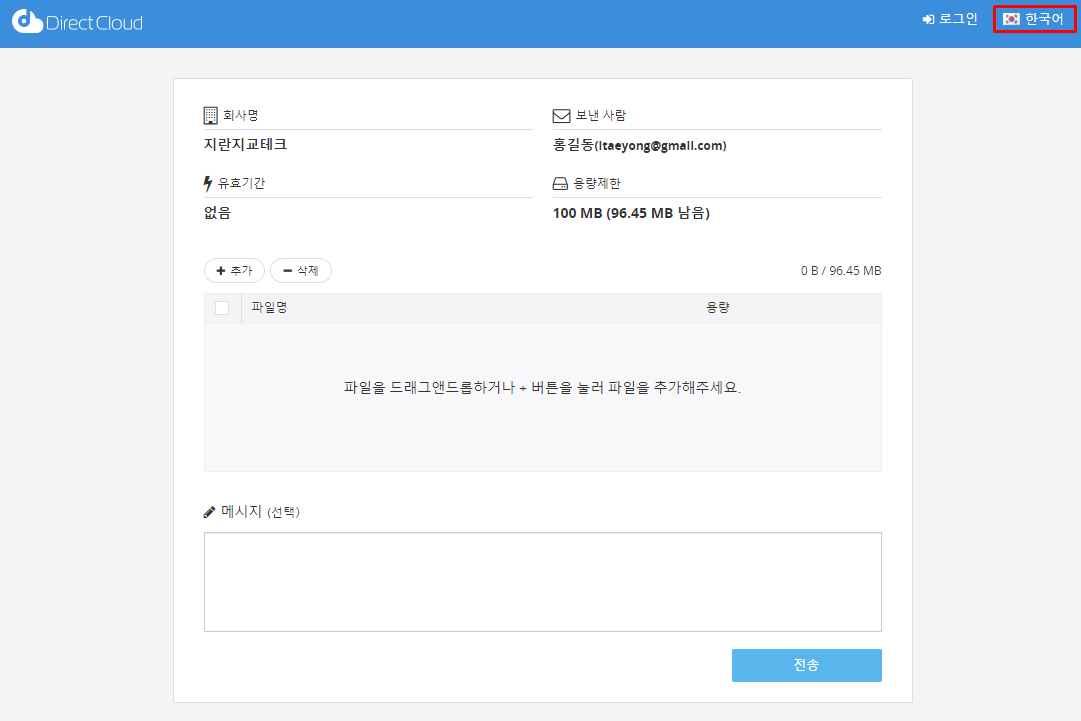Click the 전송 send button
Screen dimensions: 1081x721
click(x=806, y=665)
